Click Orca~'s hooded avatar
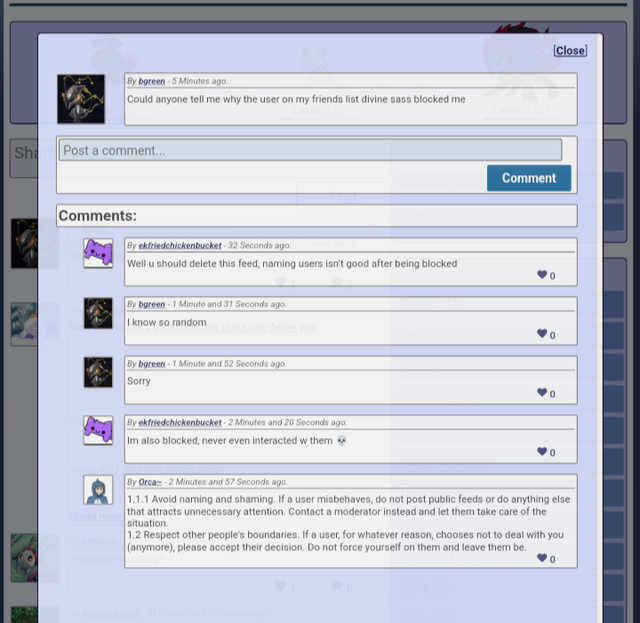This screenshot has height=623, width=640. pos(98,490)
